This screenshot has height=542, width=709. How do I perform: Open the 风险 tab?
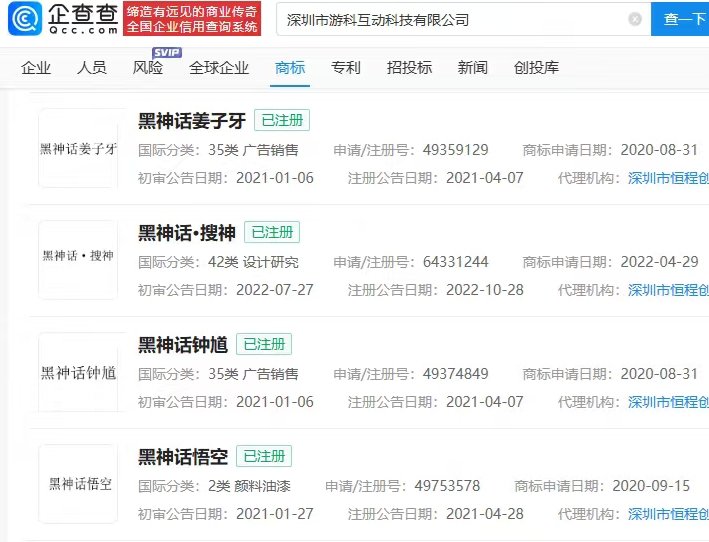click(x=148, y=68)
